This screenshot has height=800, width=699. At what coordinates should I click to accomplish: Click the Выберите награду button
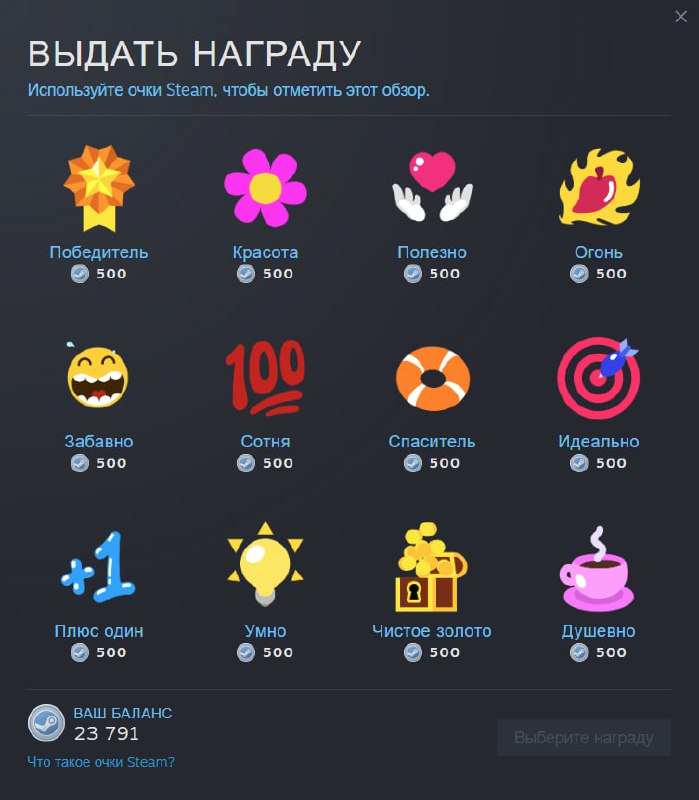point(584,738)
